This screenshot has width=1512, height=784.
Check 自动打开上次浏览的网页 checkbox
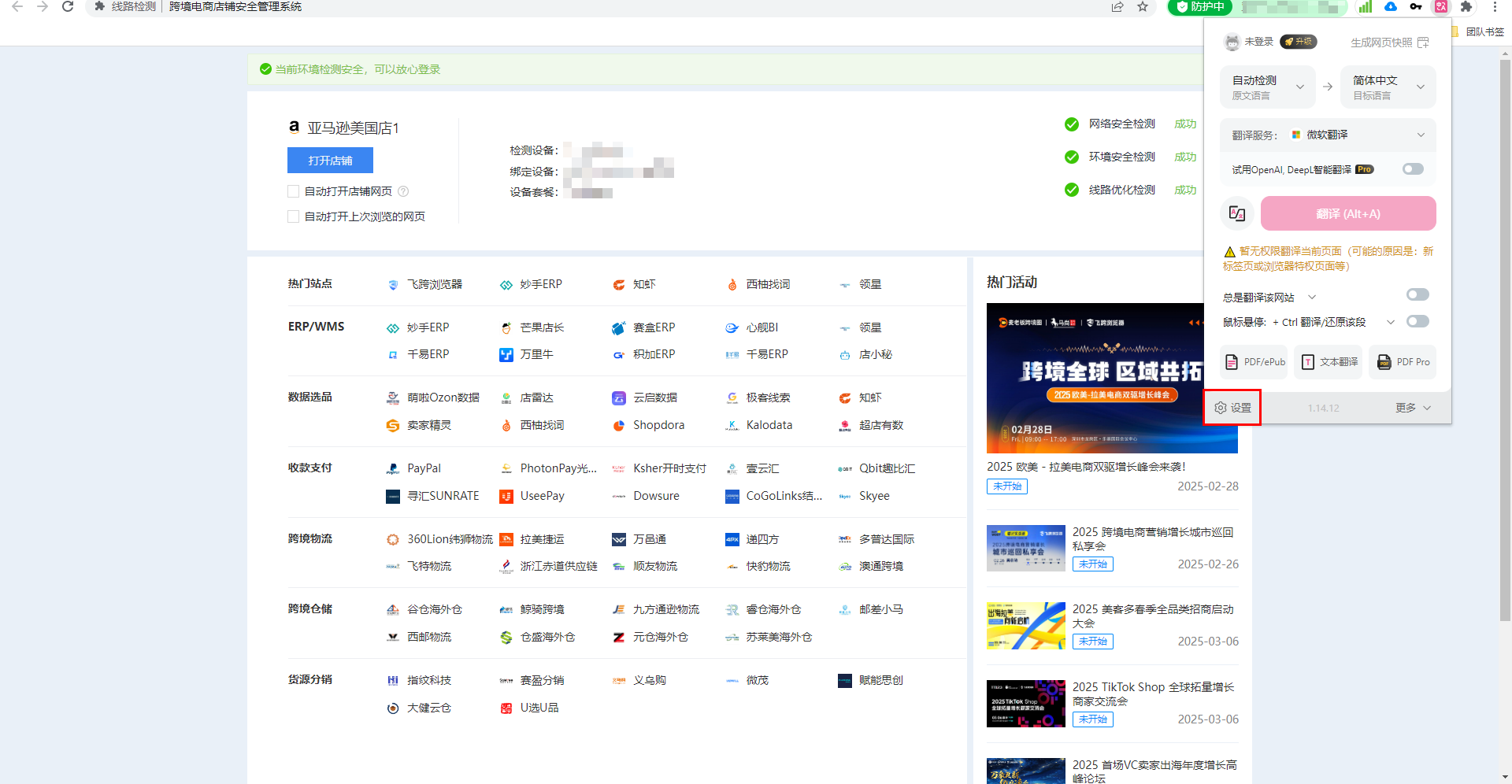coord(293,216)
